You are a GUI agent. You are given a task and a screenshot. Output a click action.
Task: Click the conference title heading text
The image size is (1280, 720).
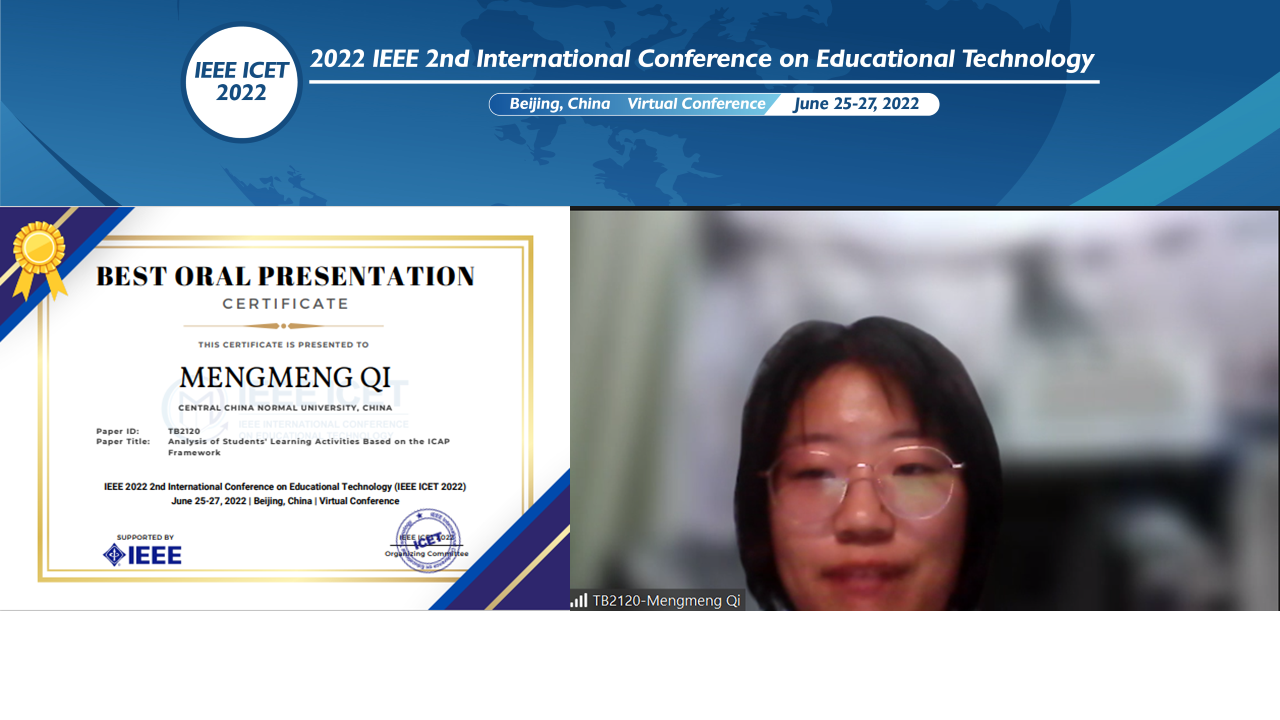(702, 59)
